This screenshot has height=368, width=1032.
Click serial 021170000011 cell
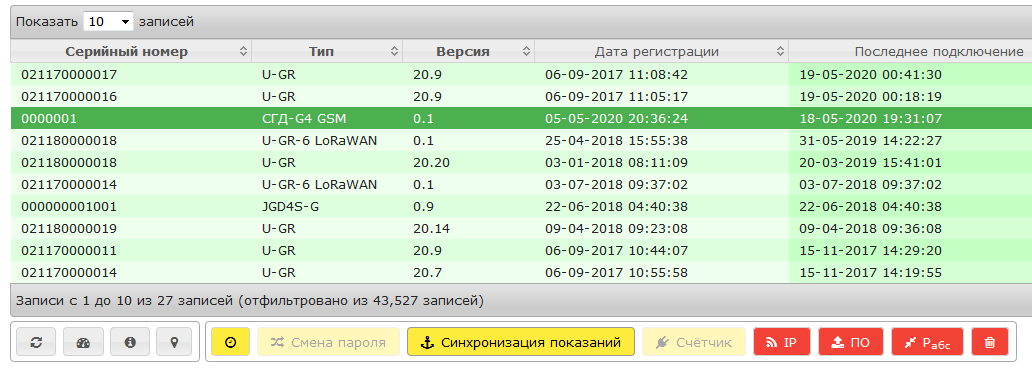point(131,250)
